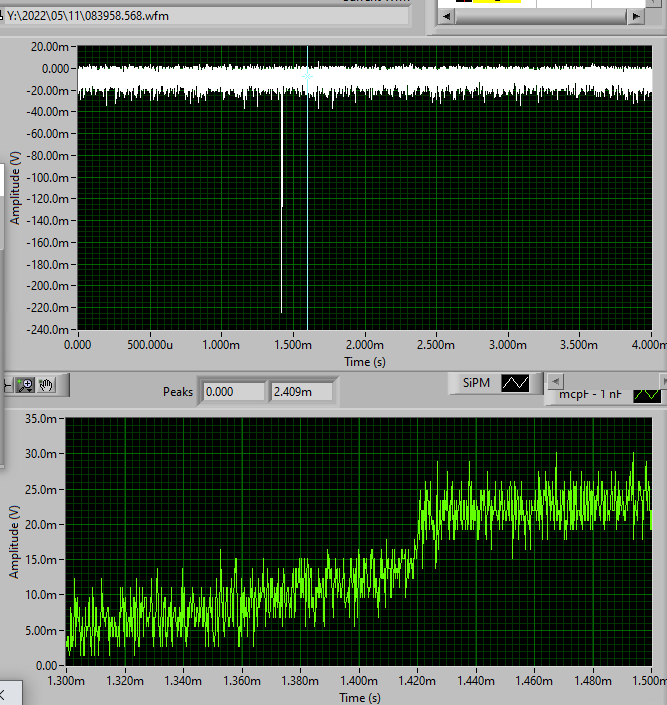Click the cursor movement tool in graph palette
The image size is (667, 705).
7,384
